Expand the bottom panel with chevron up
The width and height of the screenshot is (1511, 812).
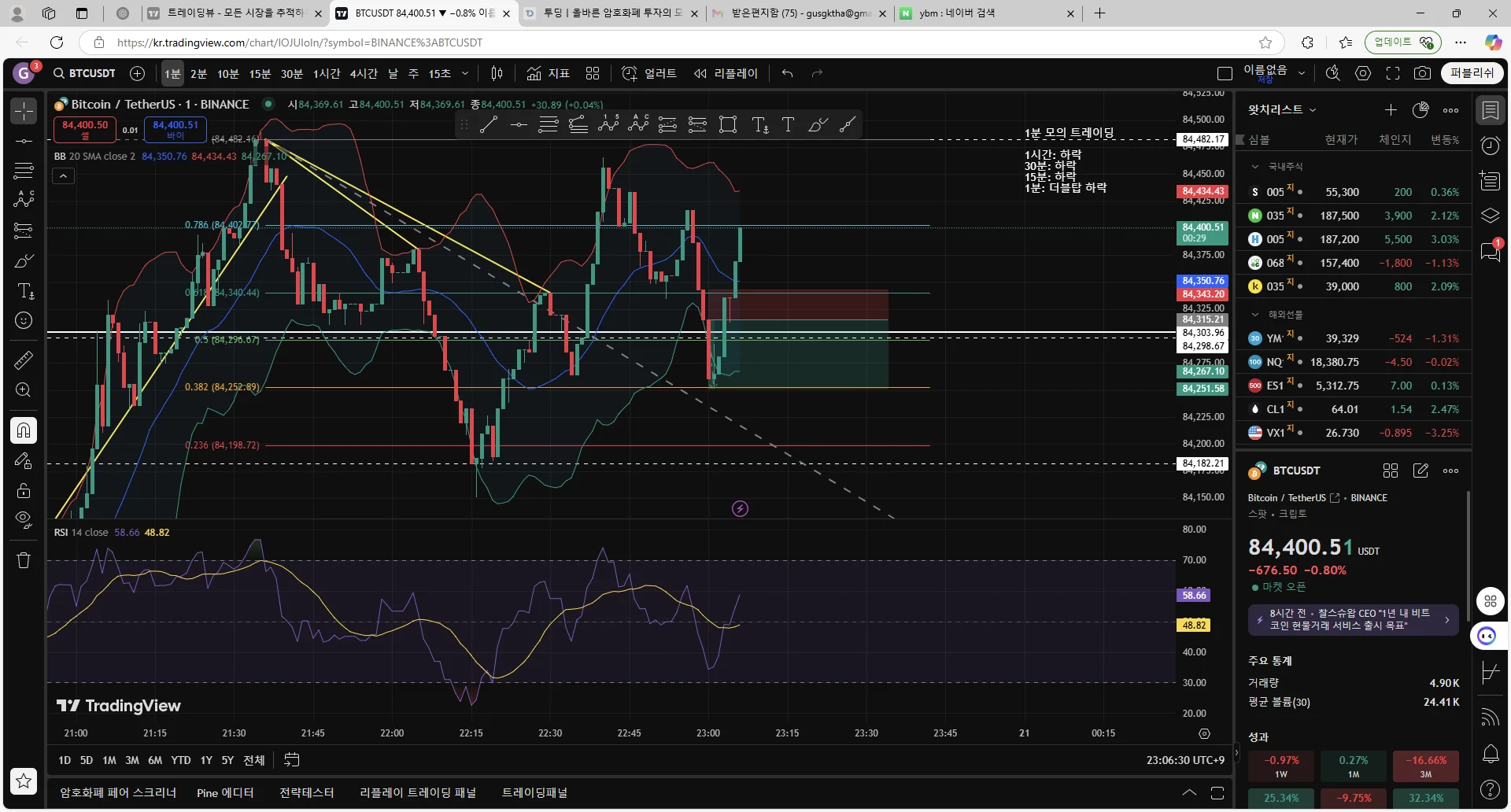coord(1189,792)
